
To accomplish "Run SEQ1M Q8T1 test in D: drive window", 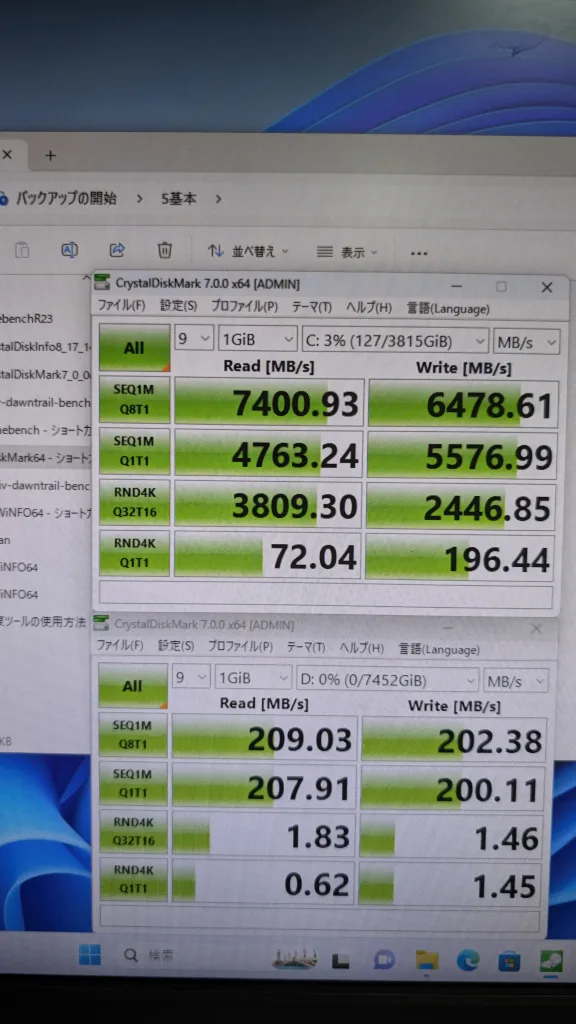I will [x=133, y=734].
